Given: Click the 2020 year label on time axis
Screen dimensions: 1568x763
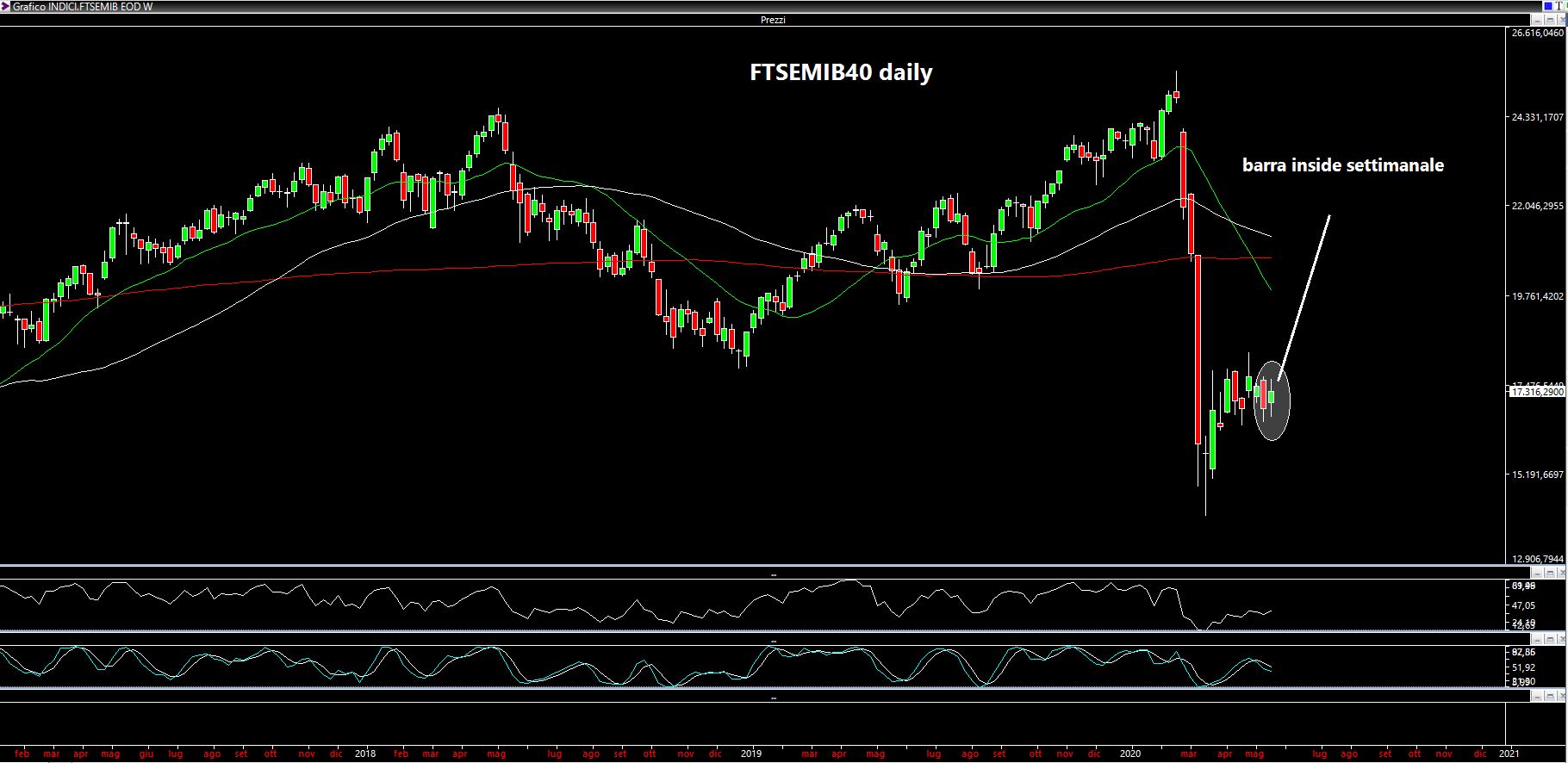Looking at the screenshot, I should pos(1130,754).
